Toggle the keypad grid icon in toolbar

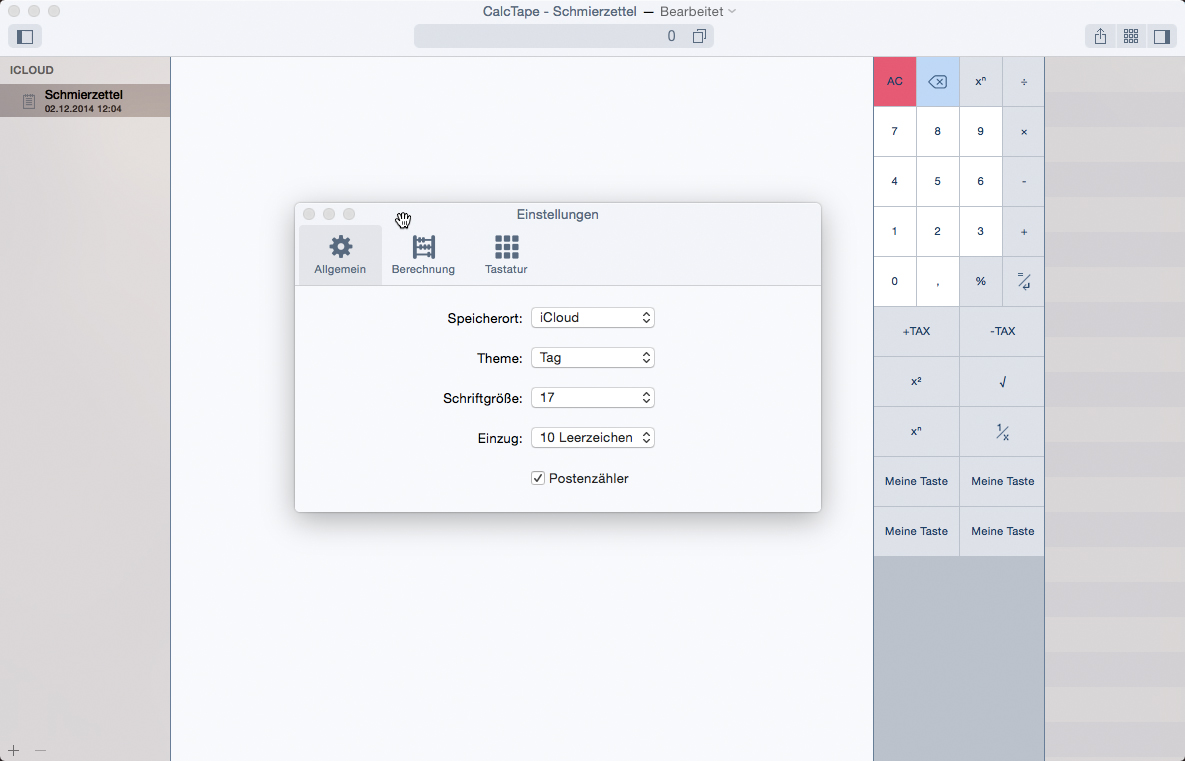1131,37
